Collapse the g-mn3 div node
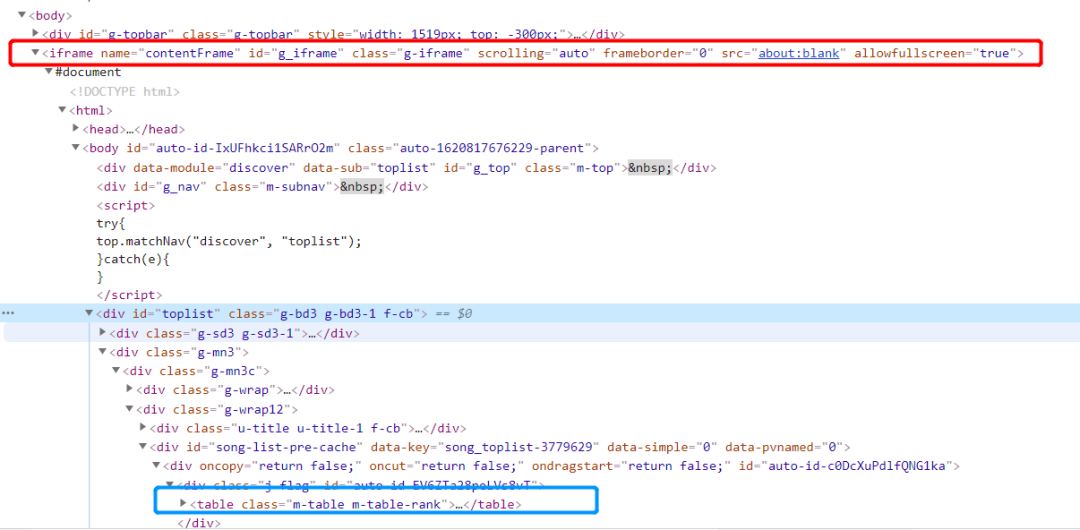The width and height of the screenshot is (1080, 530). click(x=103, y=351)
